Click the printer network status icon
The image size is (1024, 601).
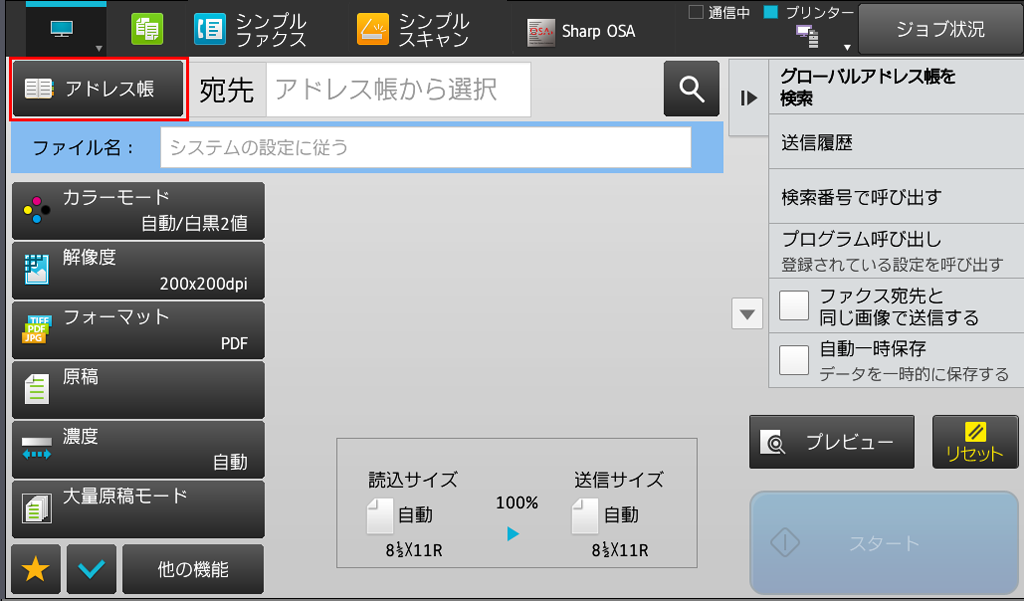pos(807,37)
